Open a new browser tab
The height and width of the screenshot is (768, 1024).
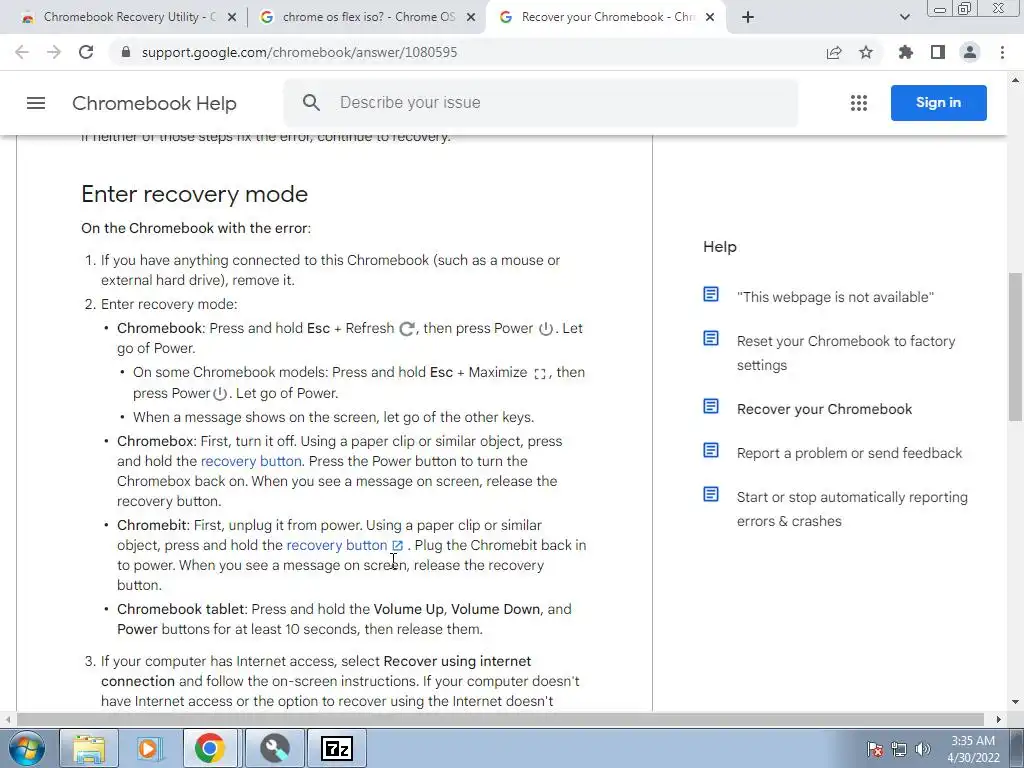tap(748, 18)
